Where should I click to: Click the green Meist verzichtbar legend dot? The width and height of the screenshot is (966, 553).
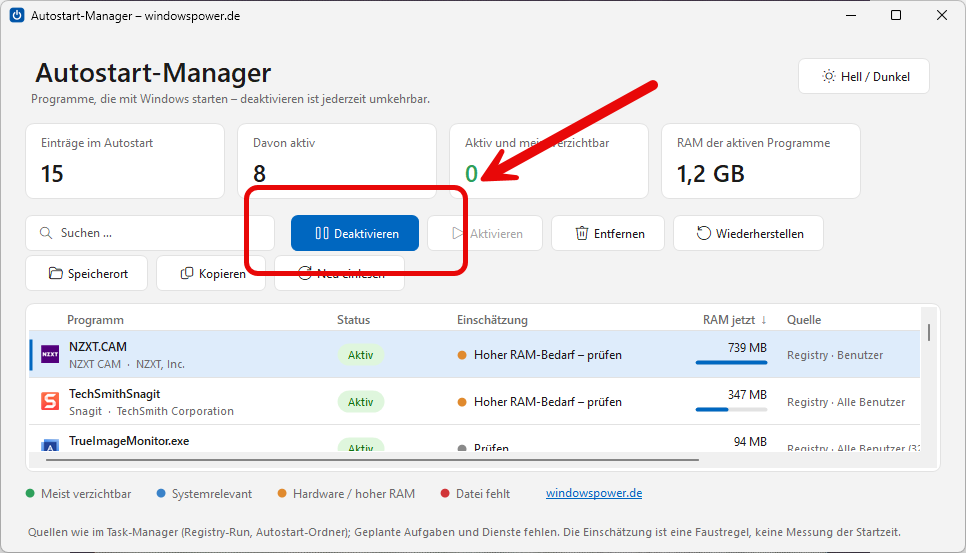click(30, 493)
